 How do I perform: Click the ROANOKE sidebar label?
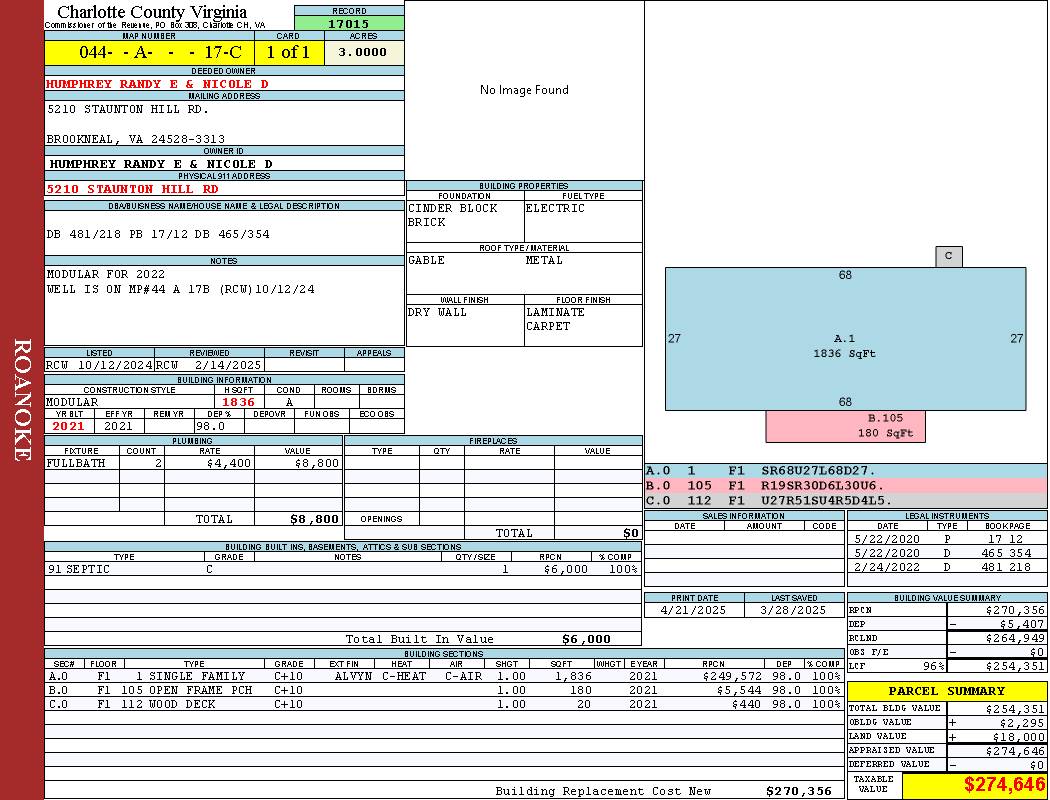click(22, 400)
